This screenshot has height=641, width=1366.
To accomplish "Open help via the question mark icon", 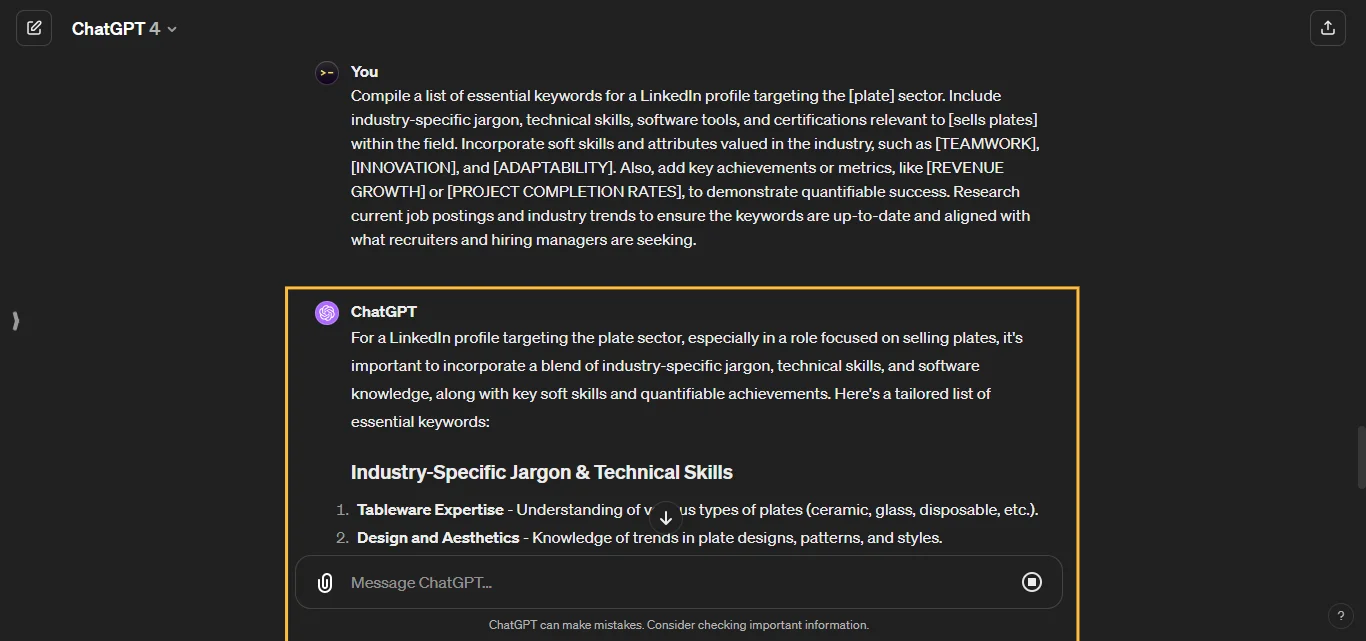I will click(x=1341, y=616).
